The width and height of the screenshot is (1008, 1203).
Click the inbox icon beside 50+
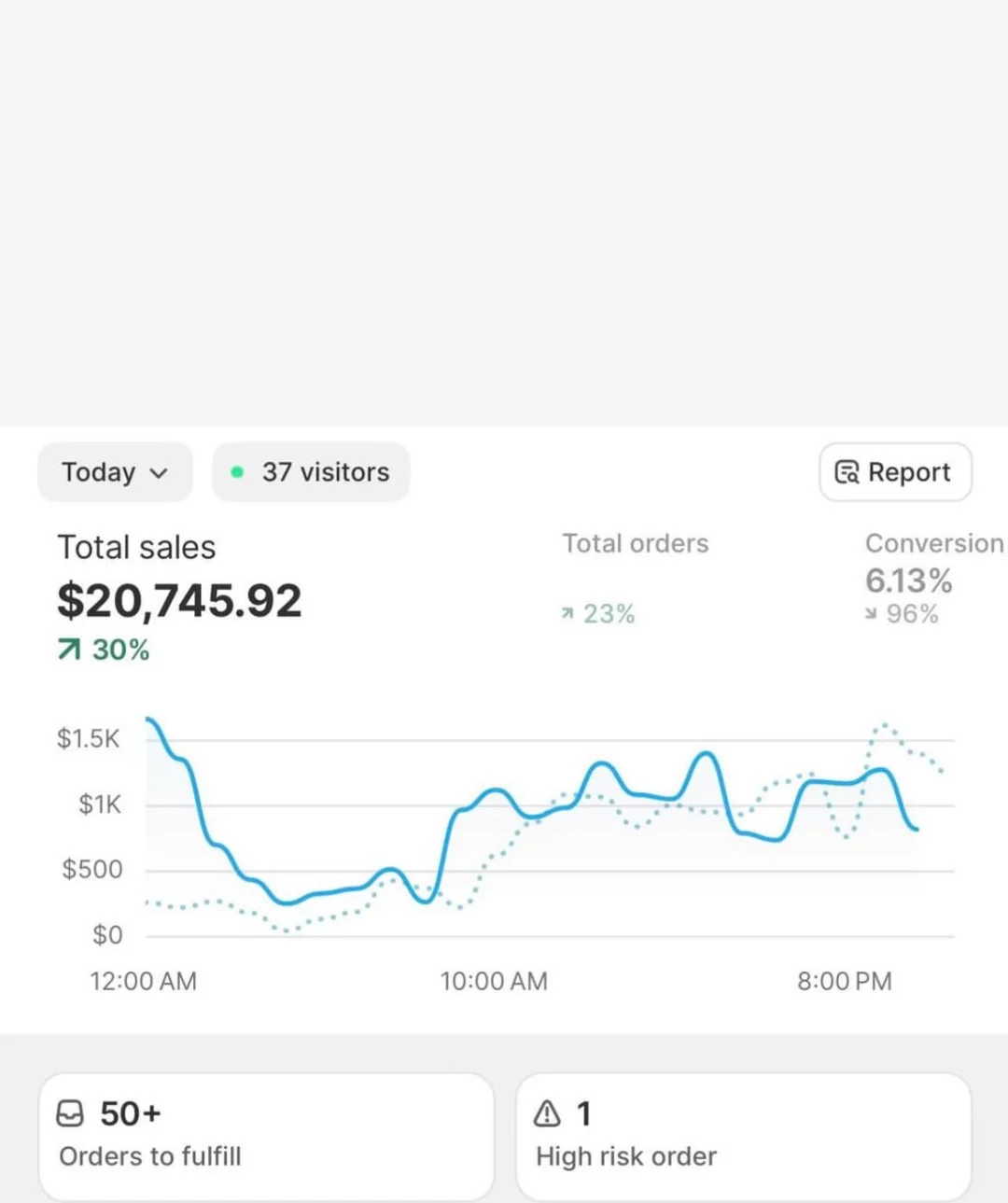tap(71, 1113)
